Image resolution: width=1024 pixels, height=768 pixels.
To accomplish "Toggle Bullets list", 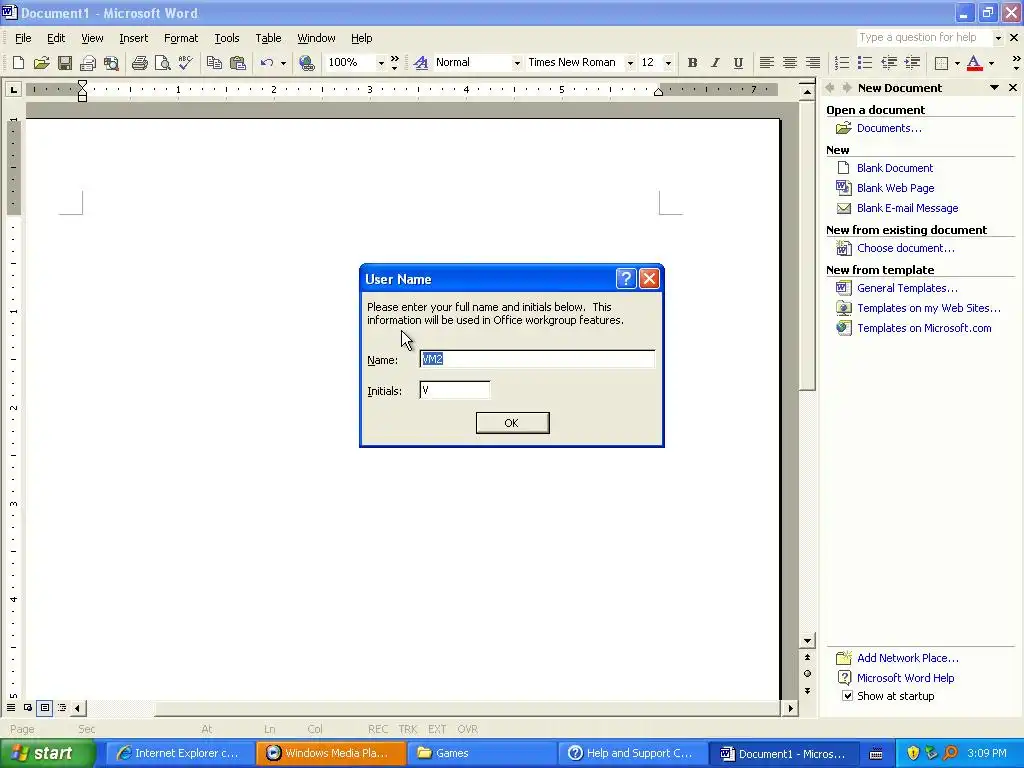I will [x=865, y=63].
